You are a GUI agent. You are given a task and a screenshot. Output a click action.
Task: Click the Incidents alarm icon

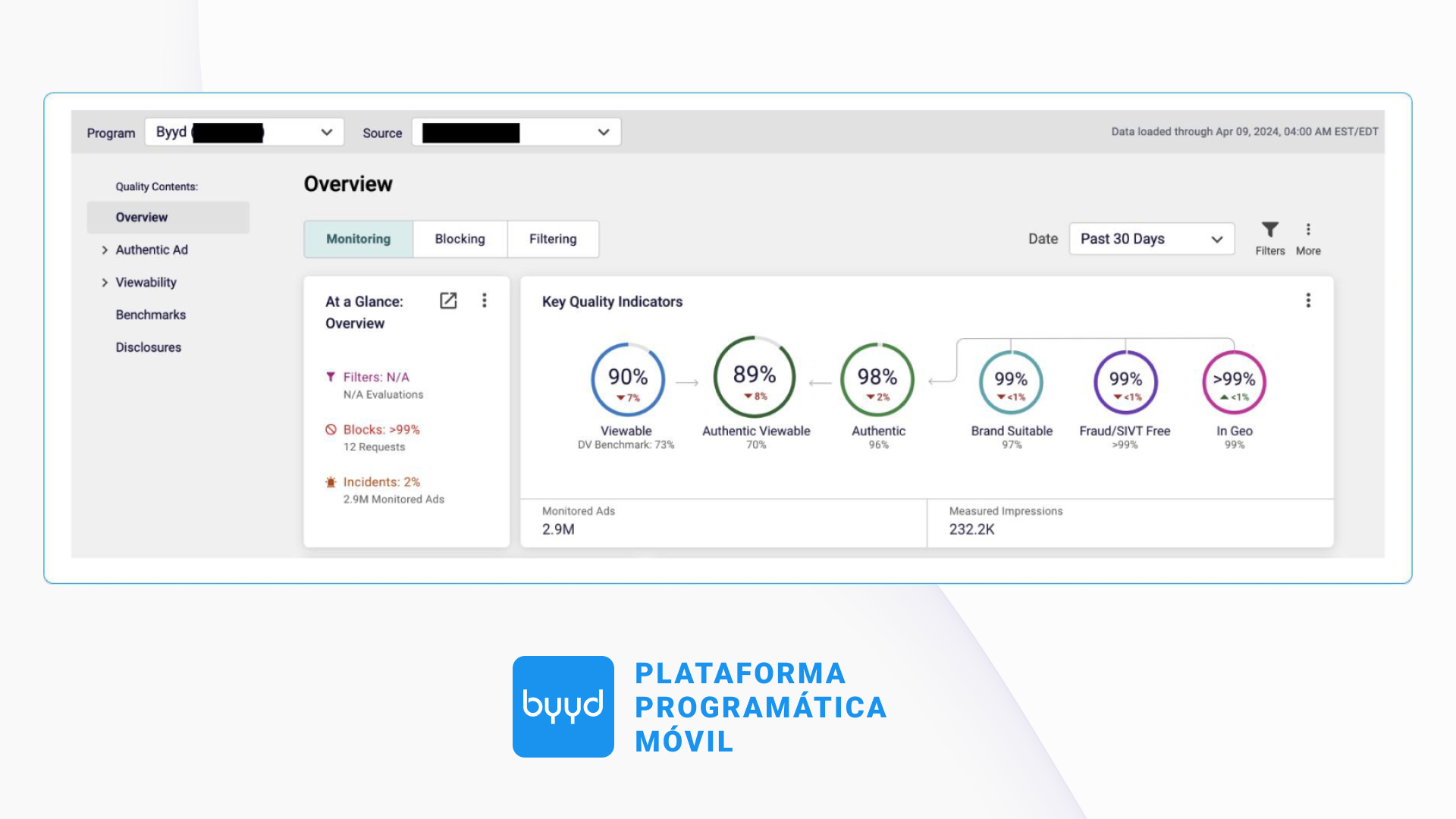click(x=331, y=482)
